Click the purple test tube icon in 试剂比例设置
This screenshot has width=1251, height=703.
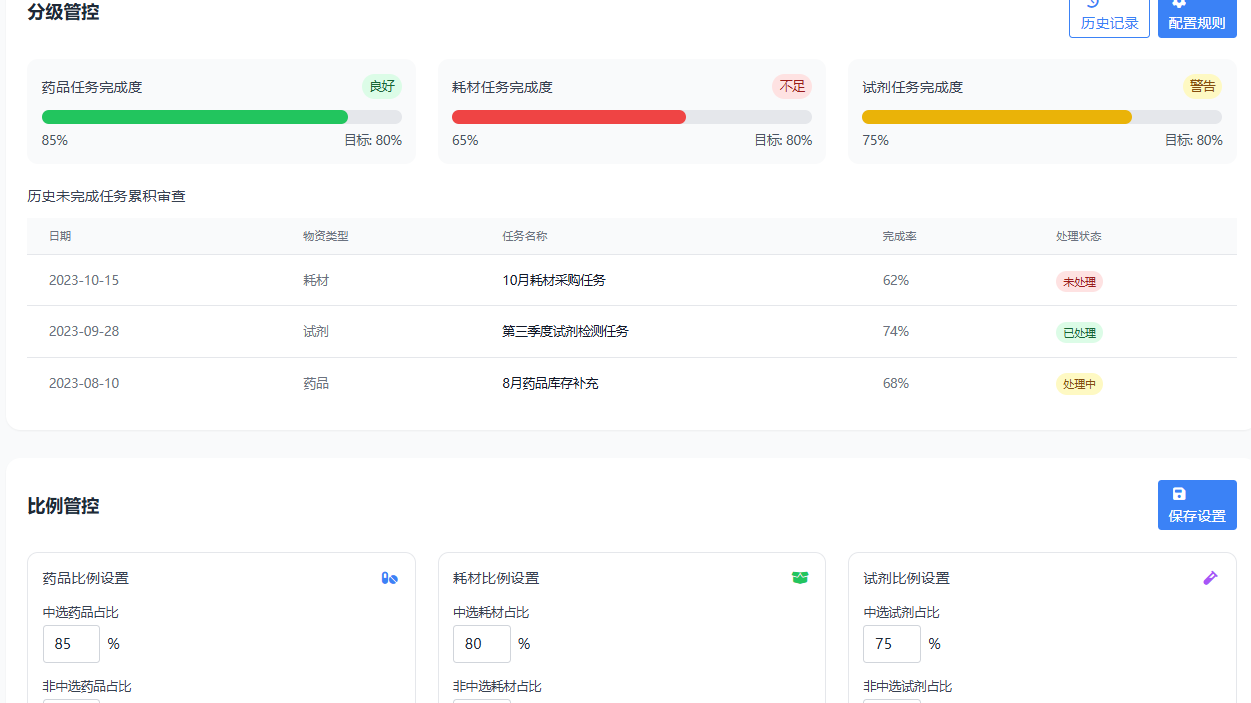1210,578
